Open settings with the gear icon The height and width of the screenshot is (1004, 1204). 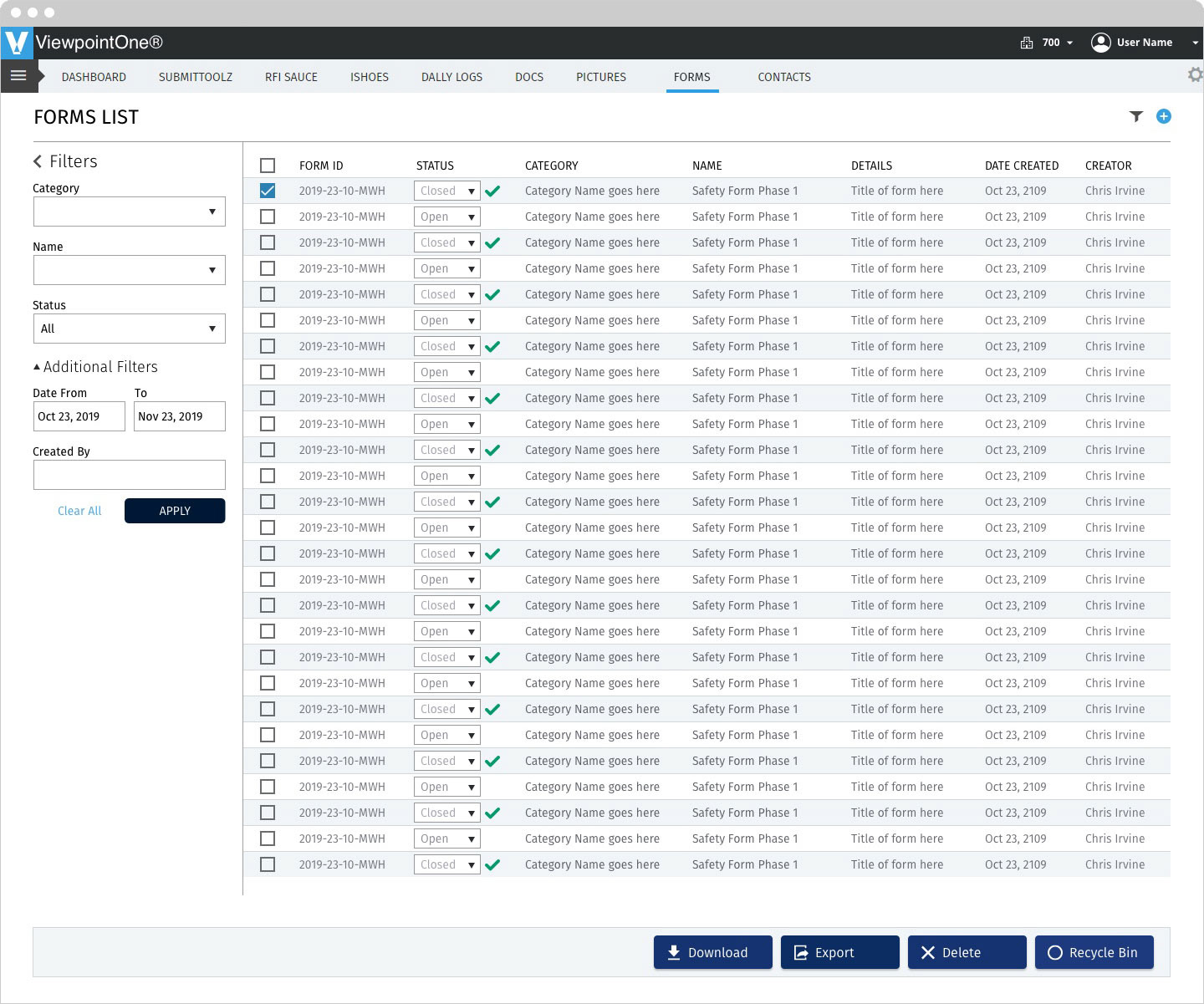1196,74
